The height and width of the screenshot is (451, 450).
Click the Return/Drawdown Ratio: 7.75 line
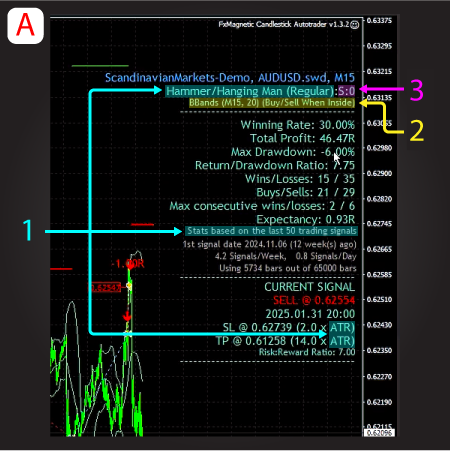tap(275, 165)
